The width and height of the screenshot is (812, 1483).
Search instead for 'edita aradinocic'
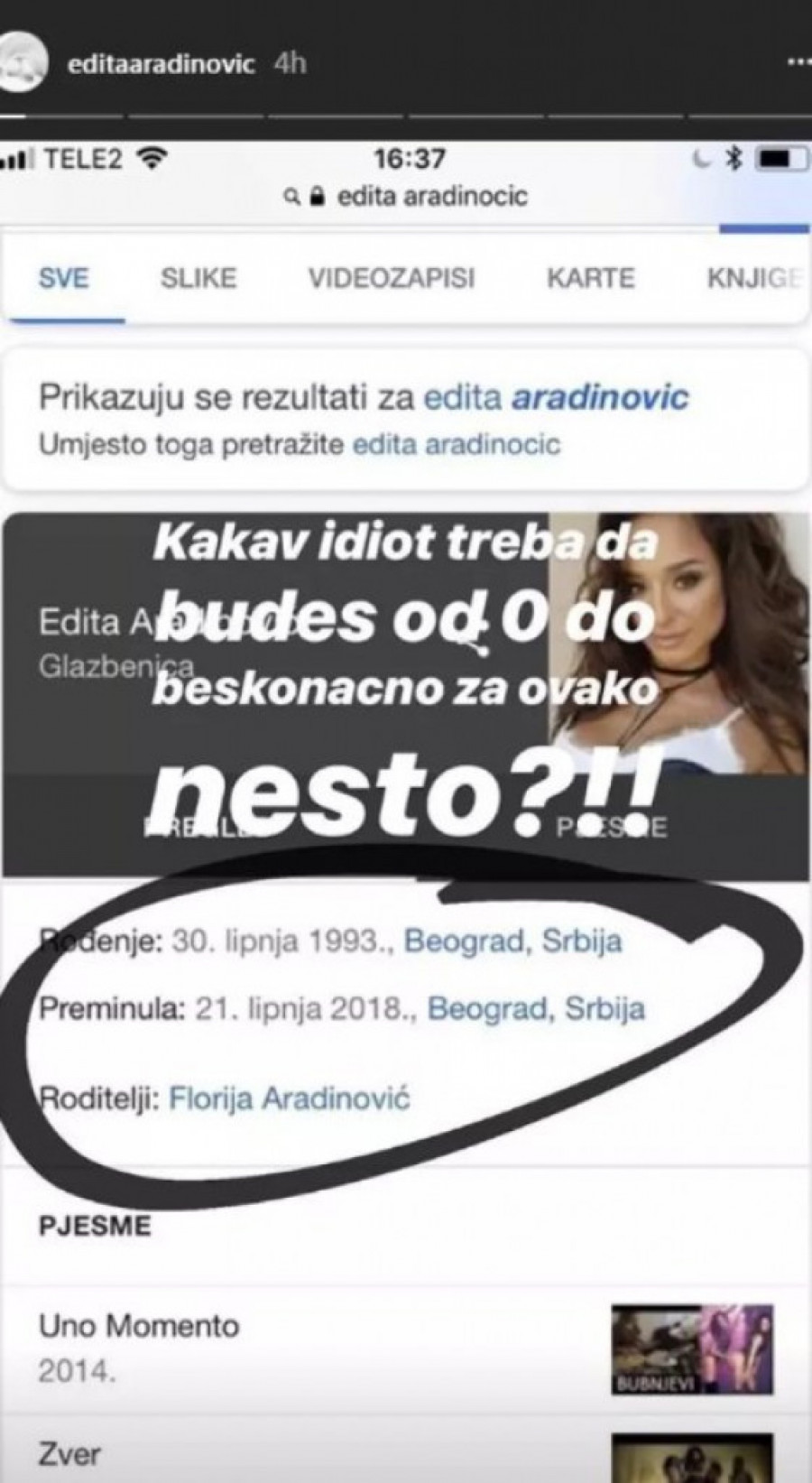[457, 445]
